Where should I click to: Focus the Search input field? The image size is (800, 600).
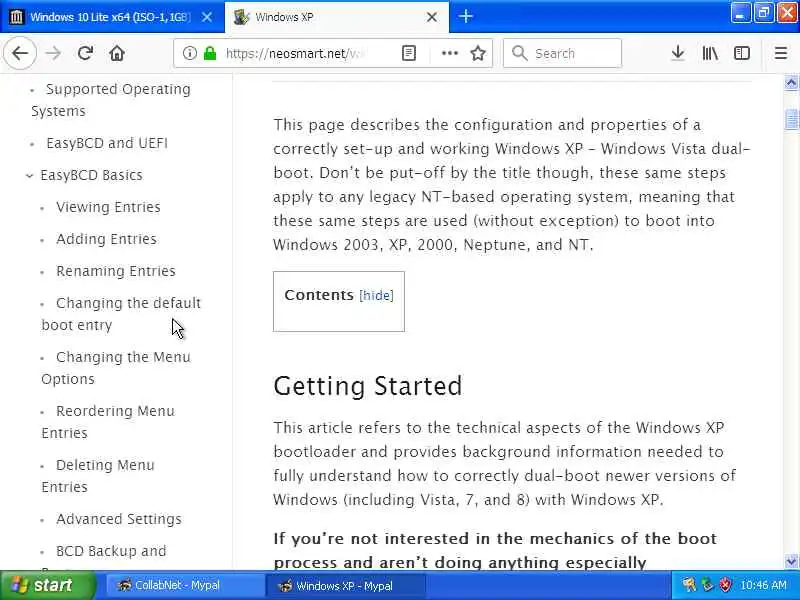[x=562, y=53]
